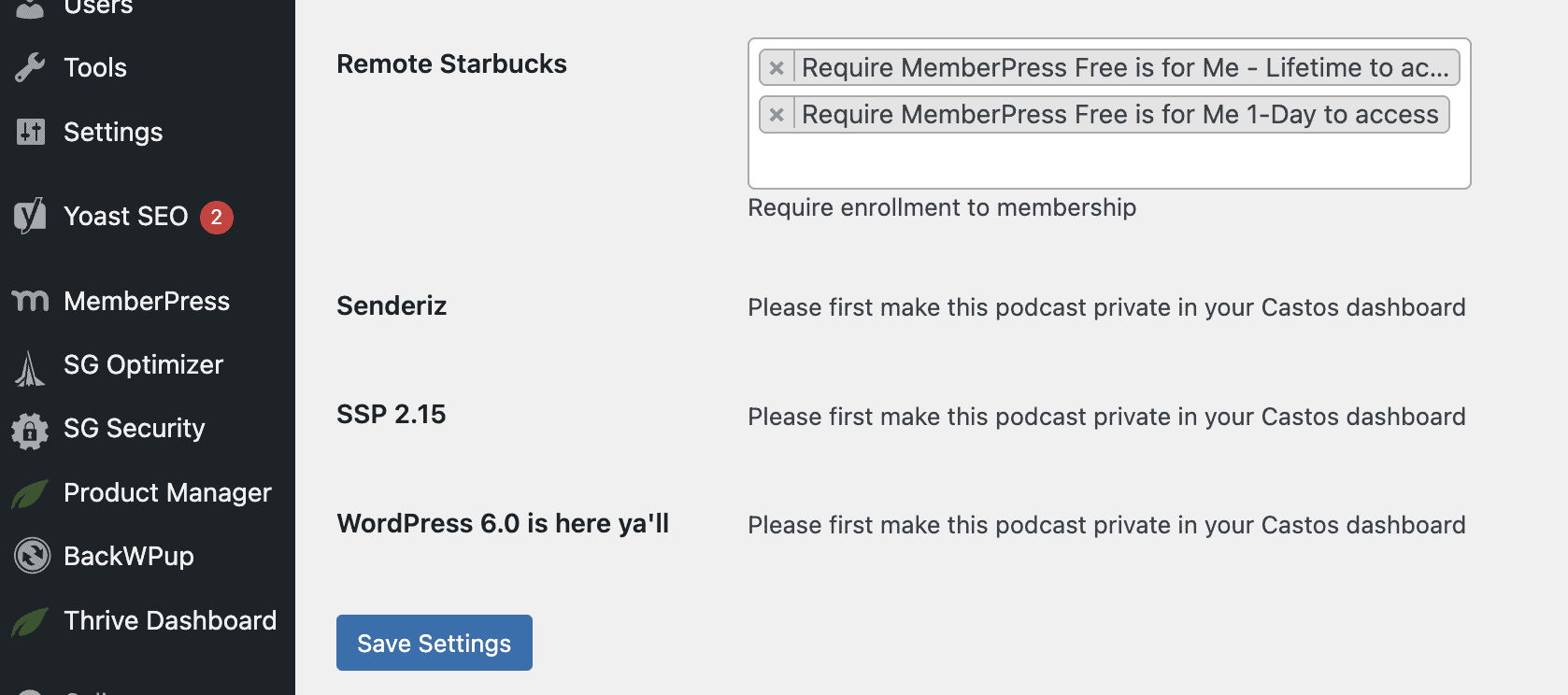This screenshot has width=1568, height=695.
Task: Click the Settings sliders icon
Action: coord(30,132)
